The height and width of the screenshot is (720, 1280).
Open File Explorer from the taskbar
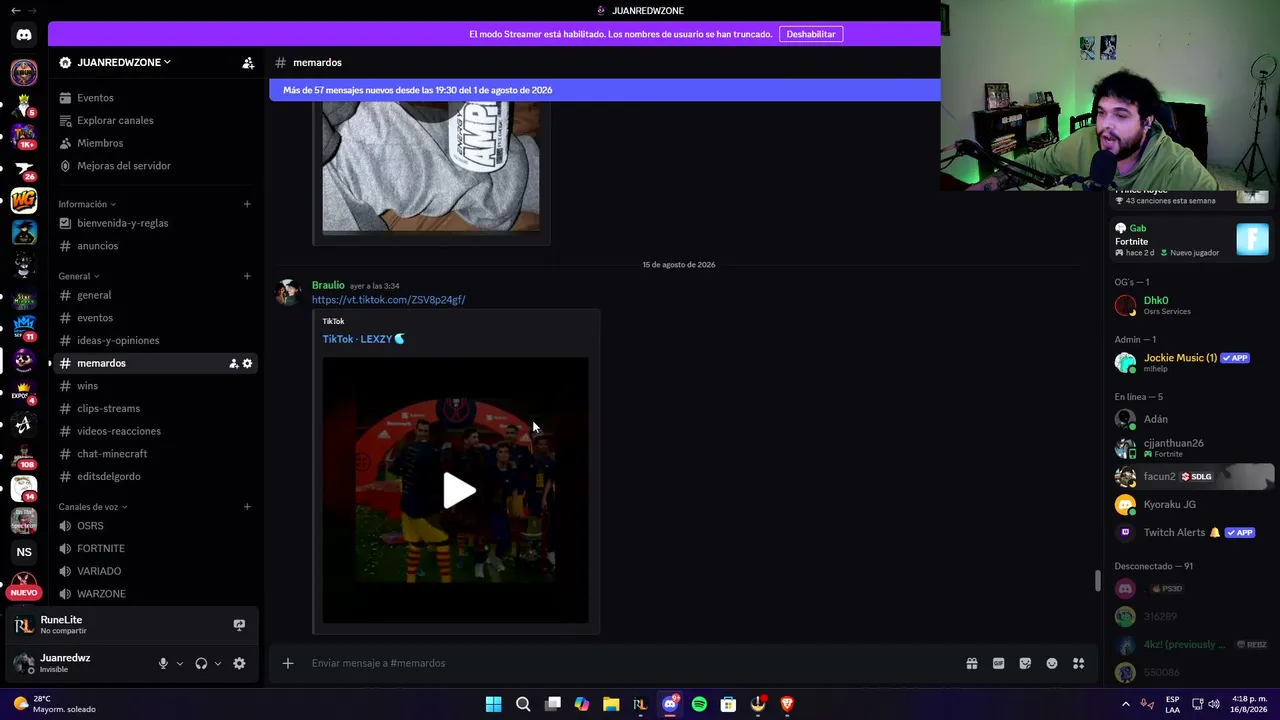(611, 704)
